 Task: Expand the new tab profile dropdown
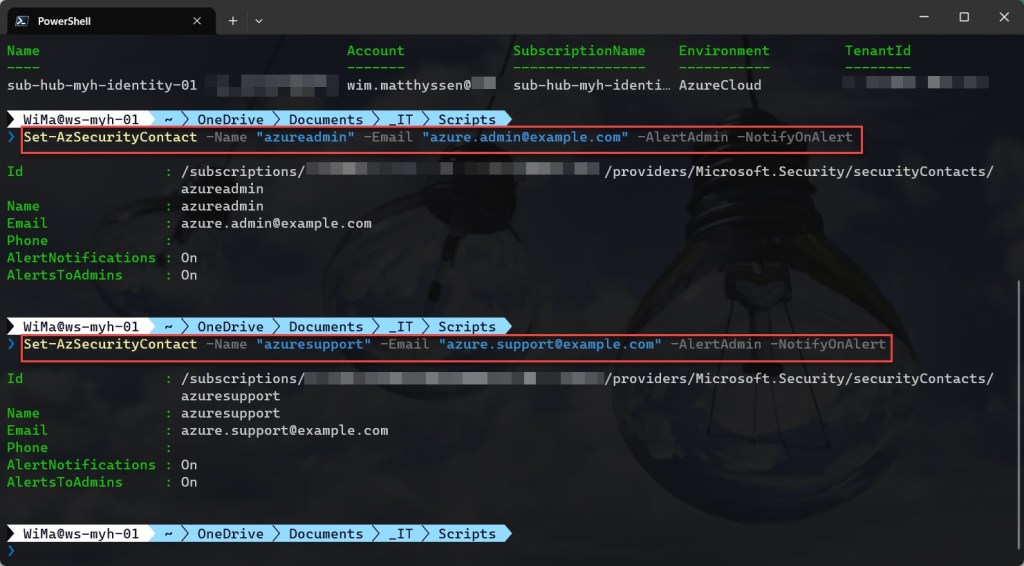pos(259,20)
